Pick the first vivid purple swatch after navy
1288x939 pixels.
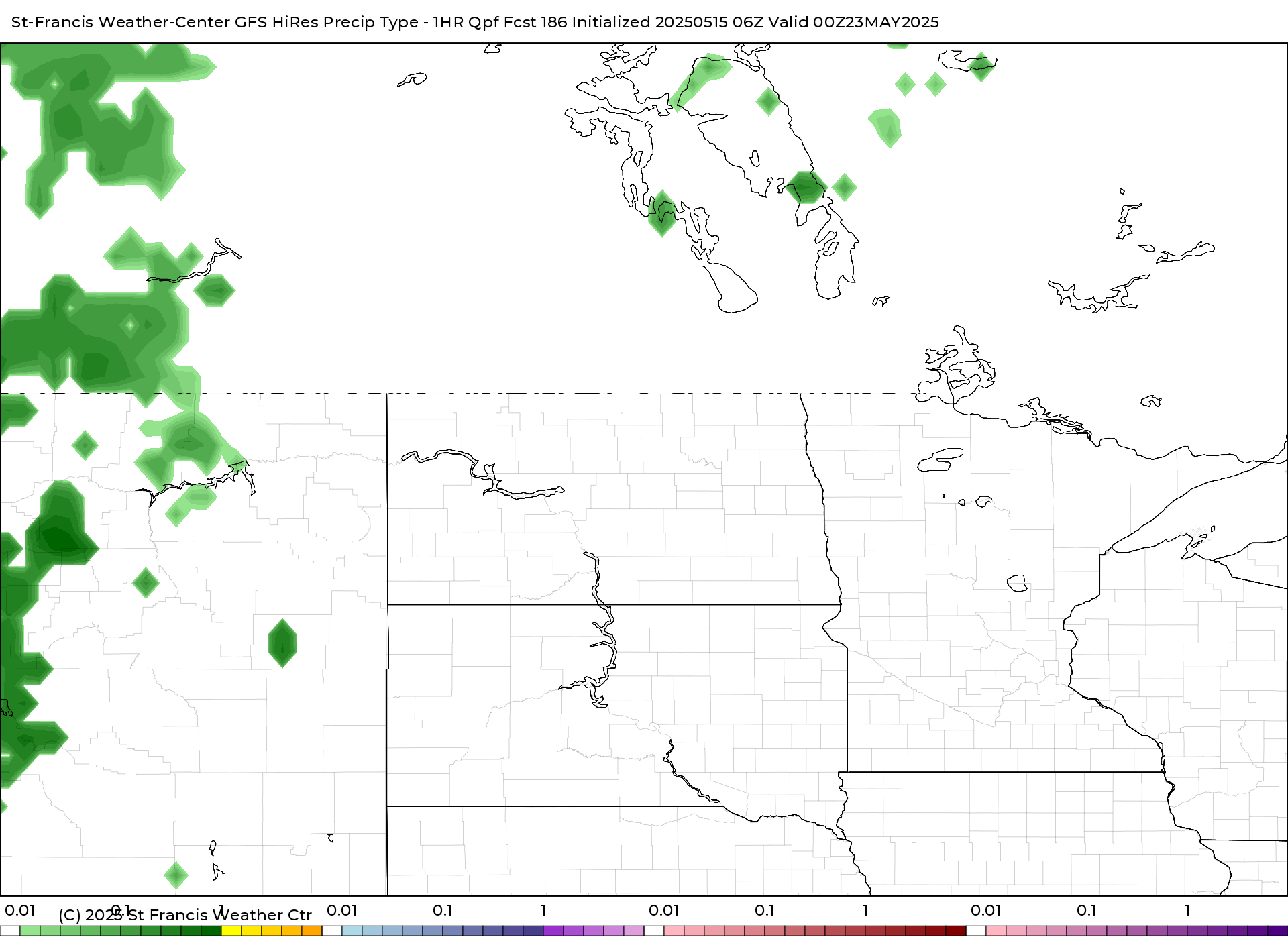[553, 931]
